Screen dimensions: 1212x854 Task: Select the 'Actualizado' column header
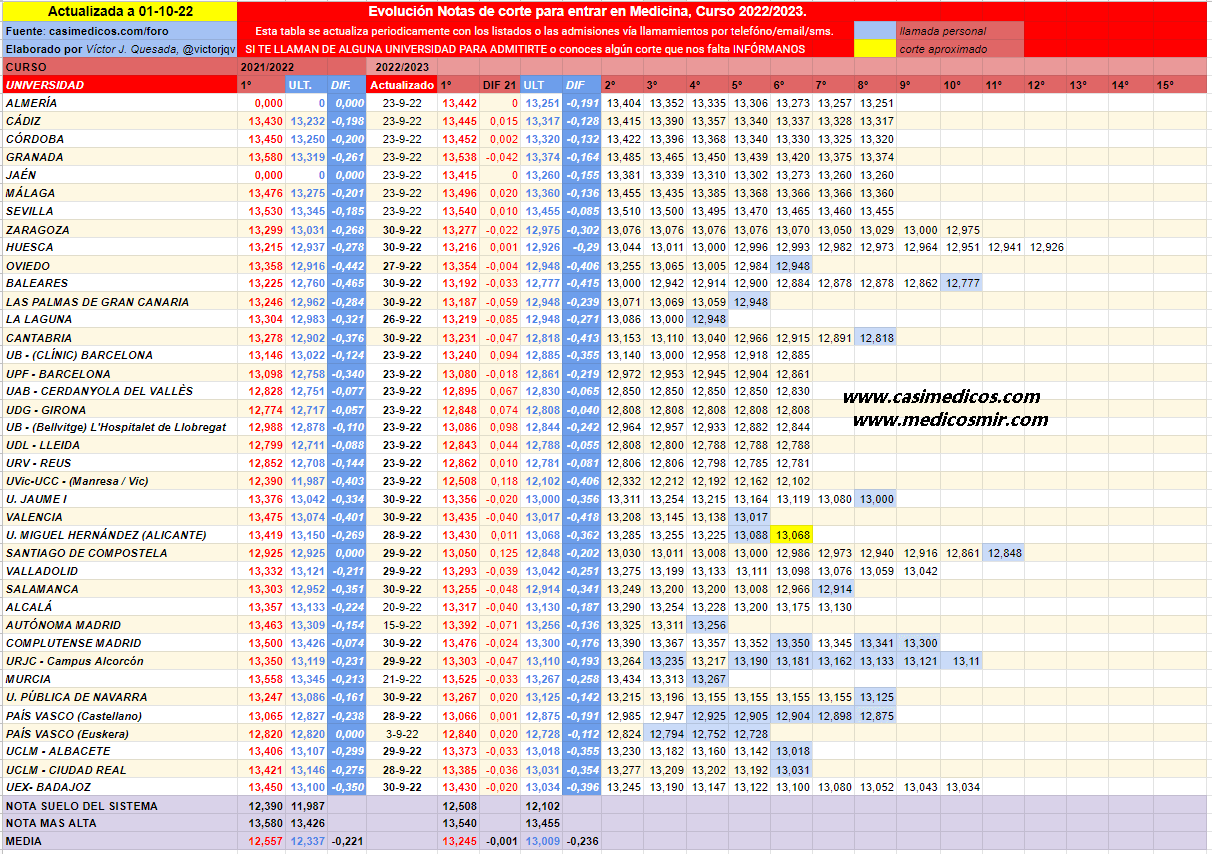pos(402,85)
